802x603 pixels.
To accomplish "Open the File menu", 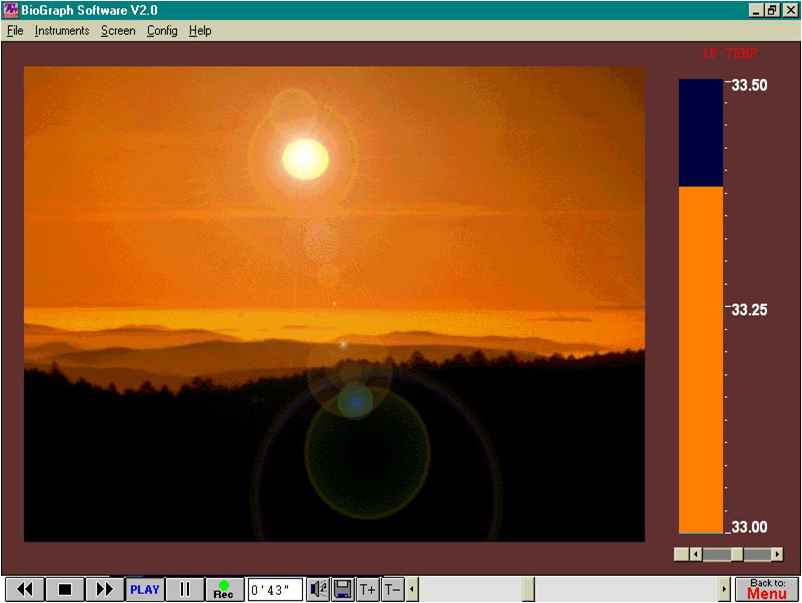I will click(x=15, y=31).
